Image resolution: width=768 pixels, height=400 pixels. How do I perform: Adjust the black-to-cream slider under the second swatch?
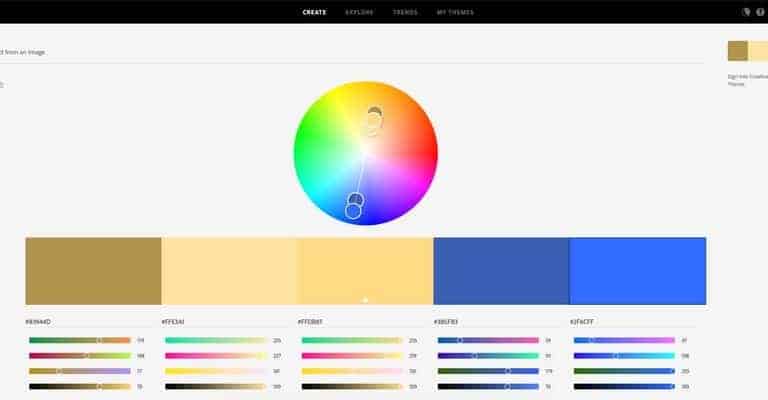216,387
